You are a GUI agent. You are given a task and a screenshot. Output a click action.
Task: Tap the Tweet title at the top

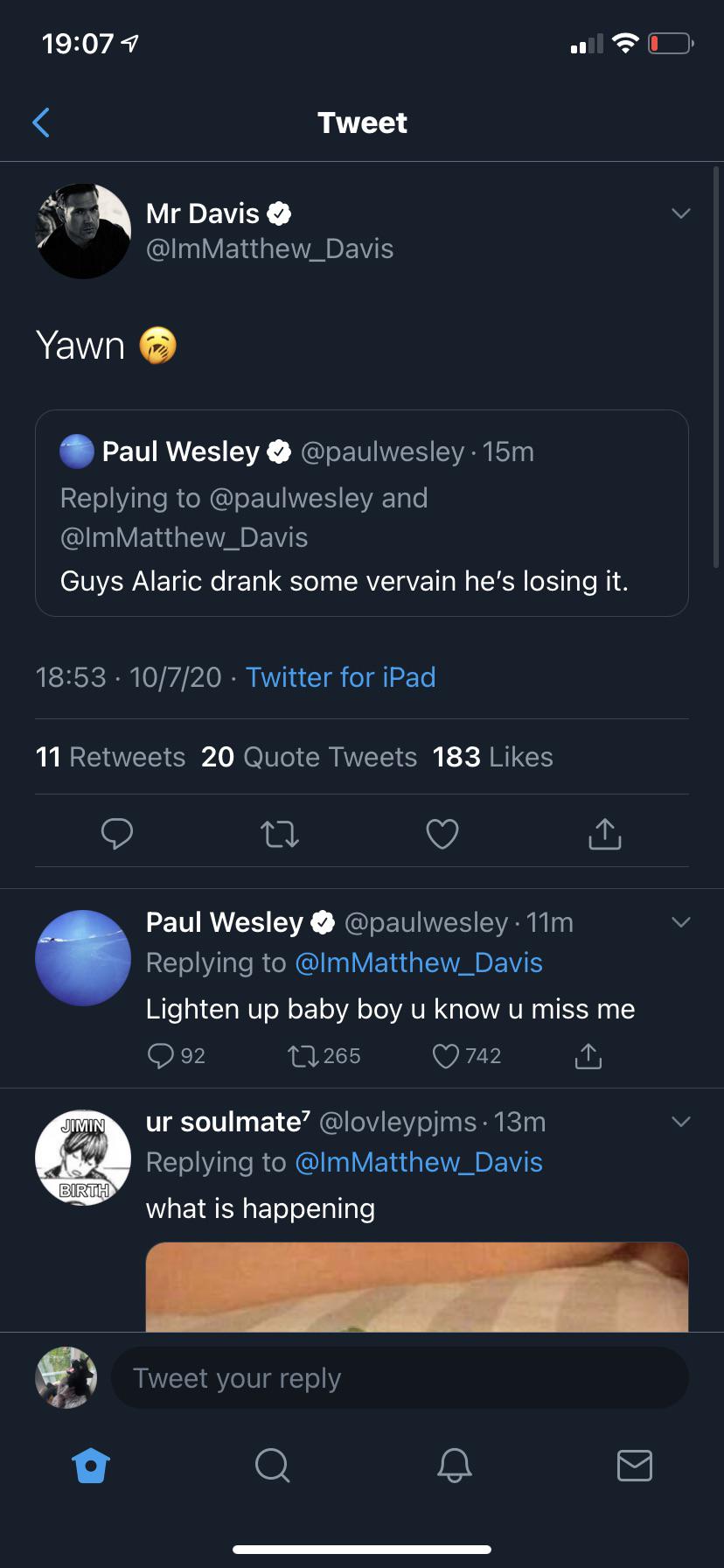point(362,122)
